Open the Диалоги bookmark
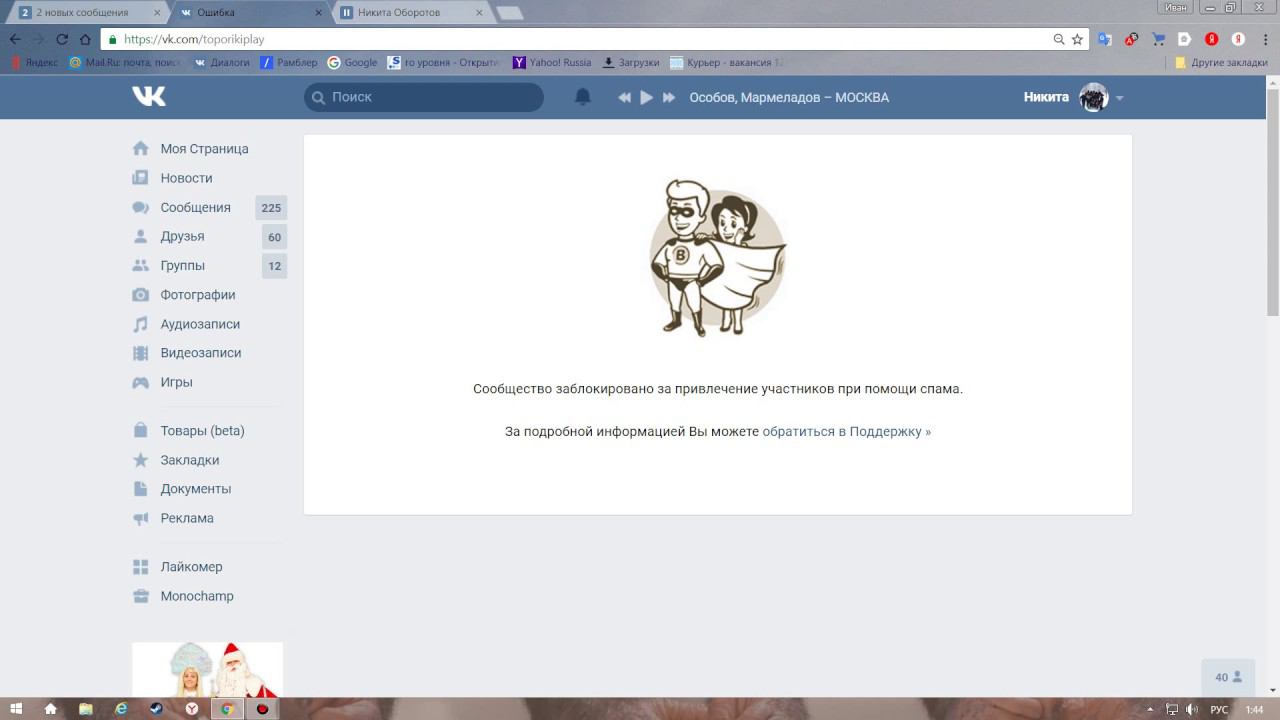 coord(222,62)
